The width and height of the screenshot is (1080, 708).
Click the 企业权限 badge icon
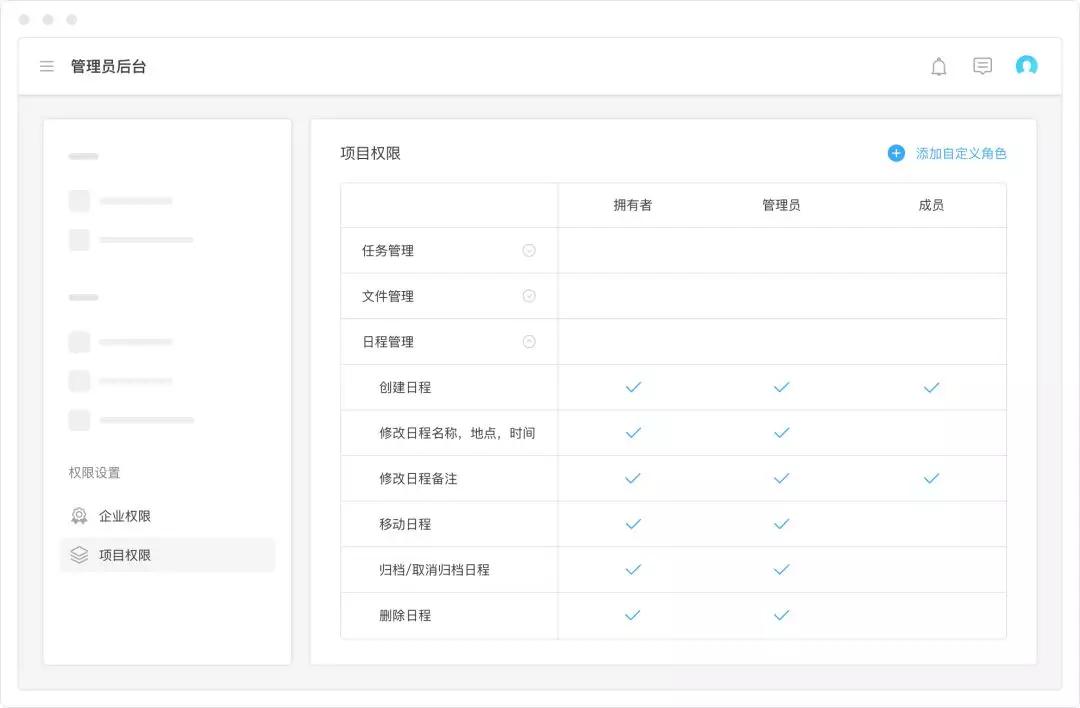tap(79, 516)
